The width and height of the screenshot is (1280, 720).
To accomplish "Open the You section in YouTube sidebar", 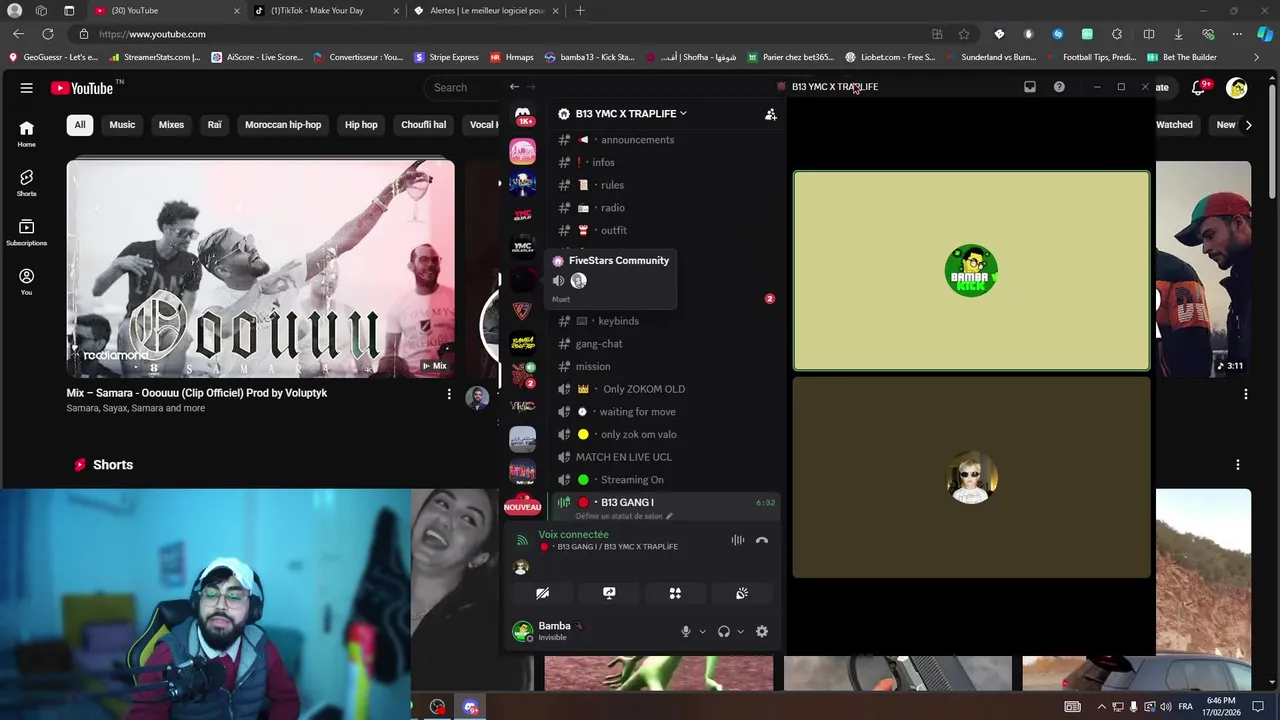I will [27, 281].
